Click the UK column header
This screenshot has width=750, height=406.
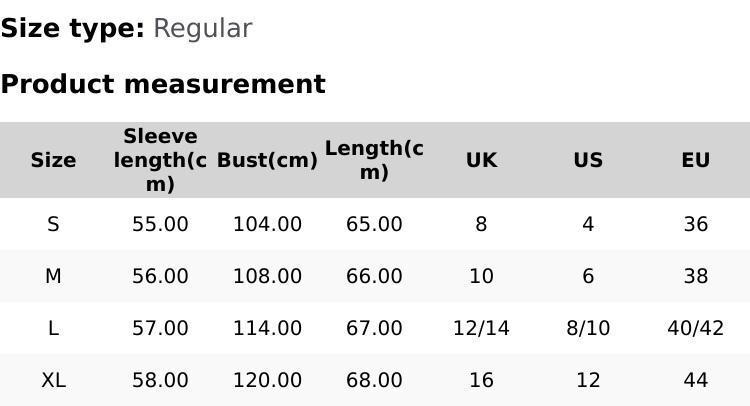click(481, 160)
